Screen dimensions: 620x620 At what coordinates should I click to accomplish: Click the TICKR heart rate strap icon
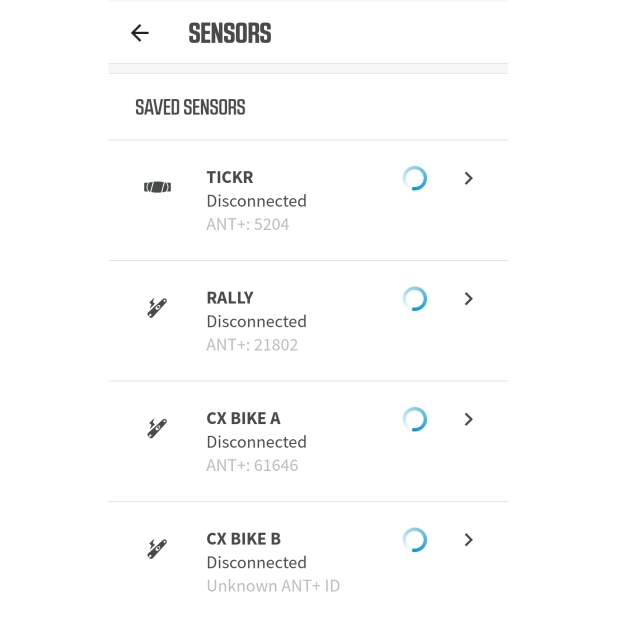(x=157, y=187)
